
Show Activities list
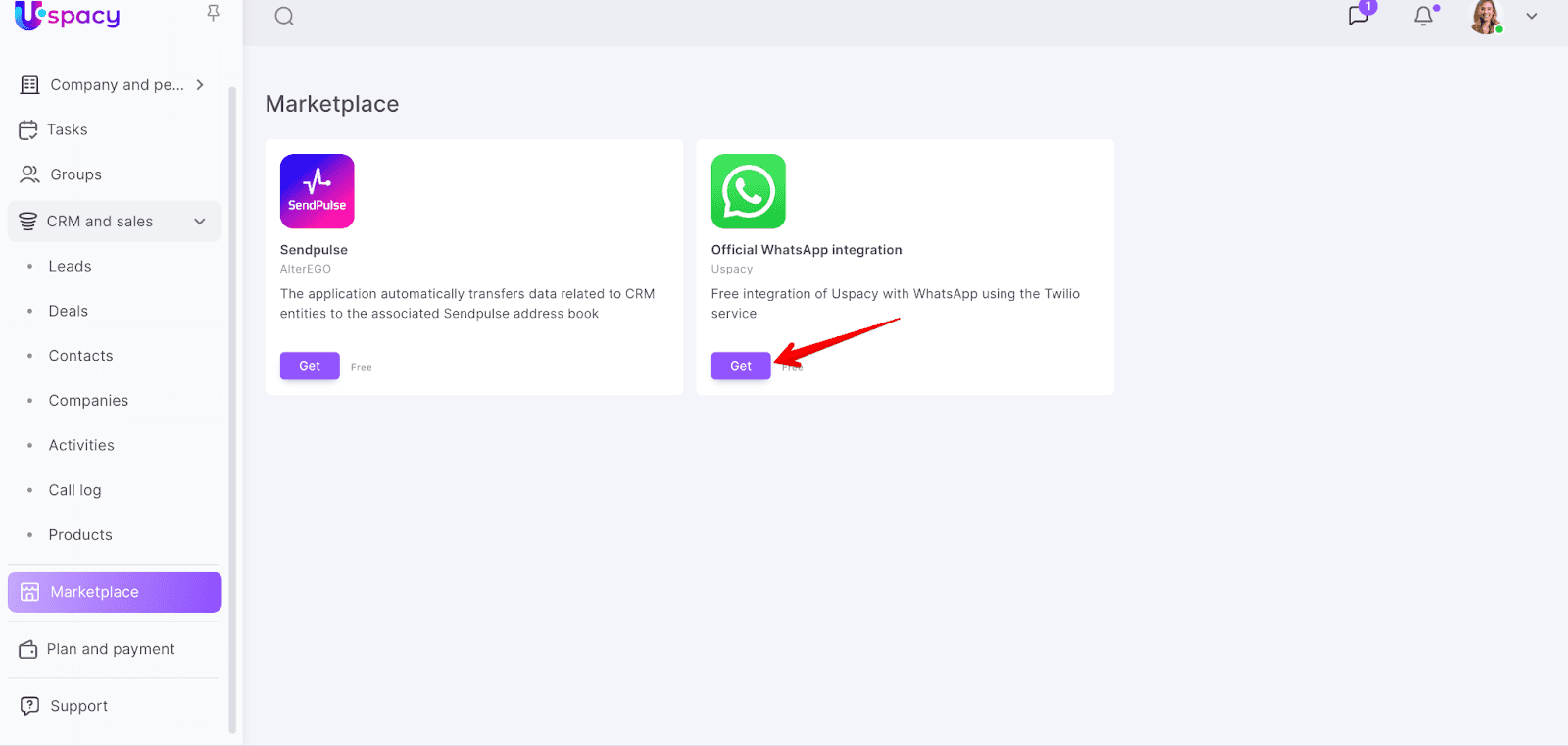81,446
